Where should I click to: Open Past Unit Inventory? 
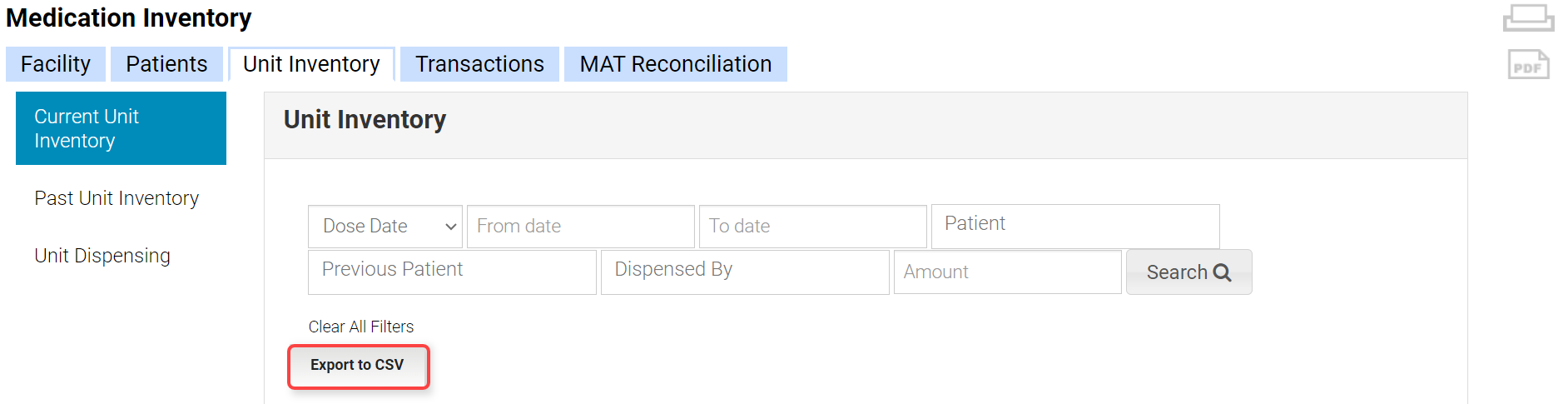[117, 198]
